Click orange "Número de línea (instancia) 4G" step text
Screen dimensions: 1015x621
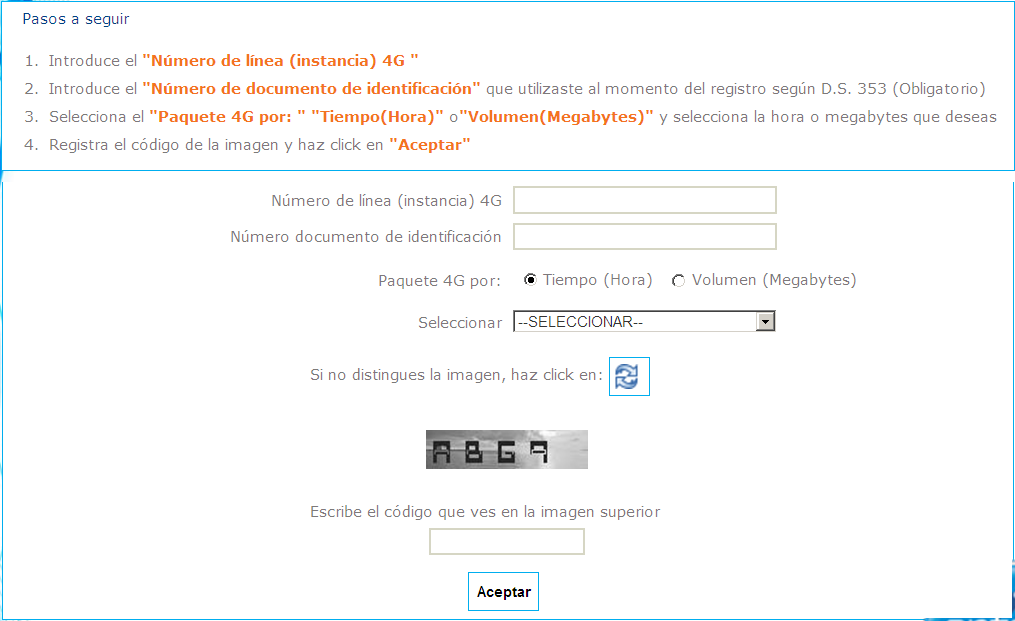tap(280, 61)
